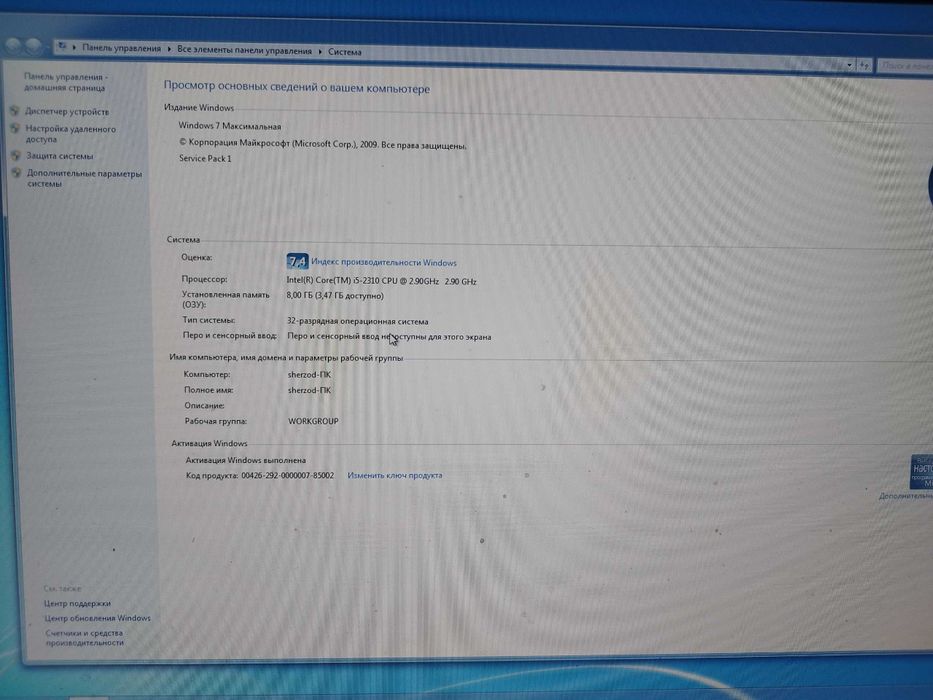Open Настройка удаленного доступа link
Viewport: 933px width, 700px height.
click(70, 134)
